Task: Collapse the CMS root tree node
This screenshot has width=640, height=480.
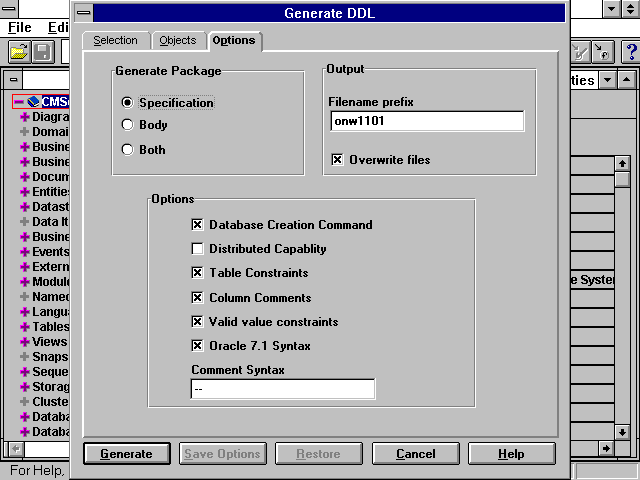Action: pyautogui.click(x=18, y=102)
